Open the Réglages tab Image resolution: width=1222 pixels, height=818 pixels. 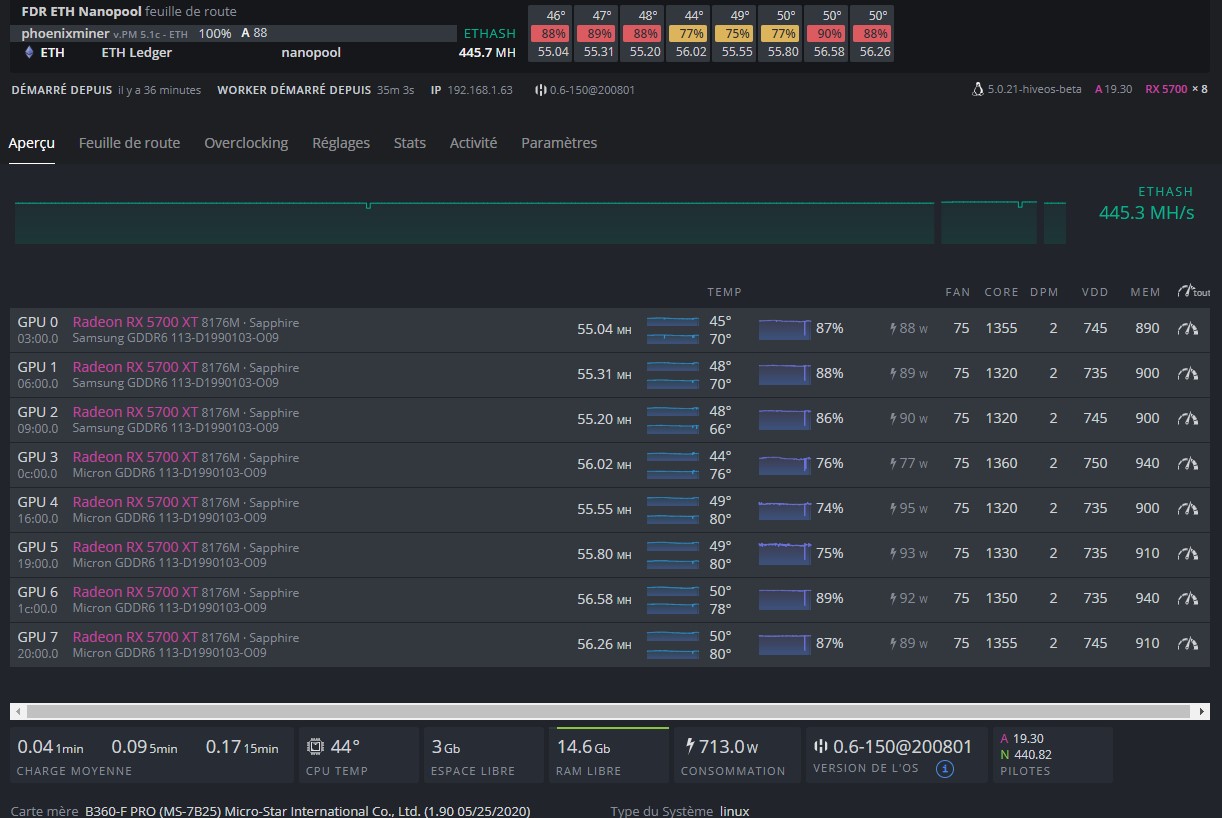coord(341,143)
